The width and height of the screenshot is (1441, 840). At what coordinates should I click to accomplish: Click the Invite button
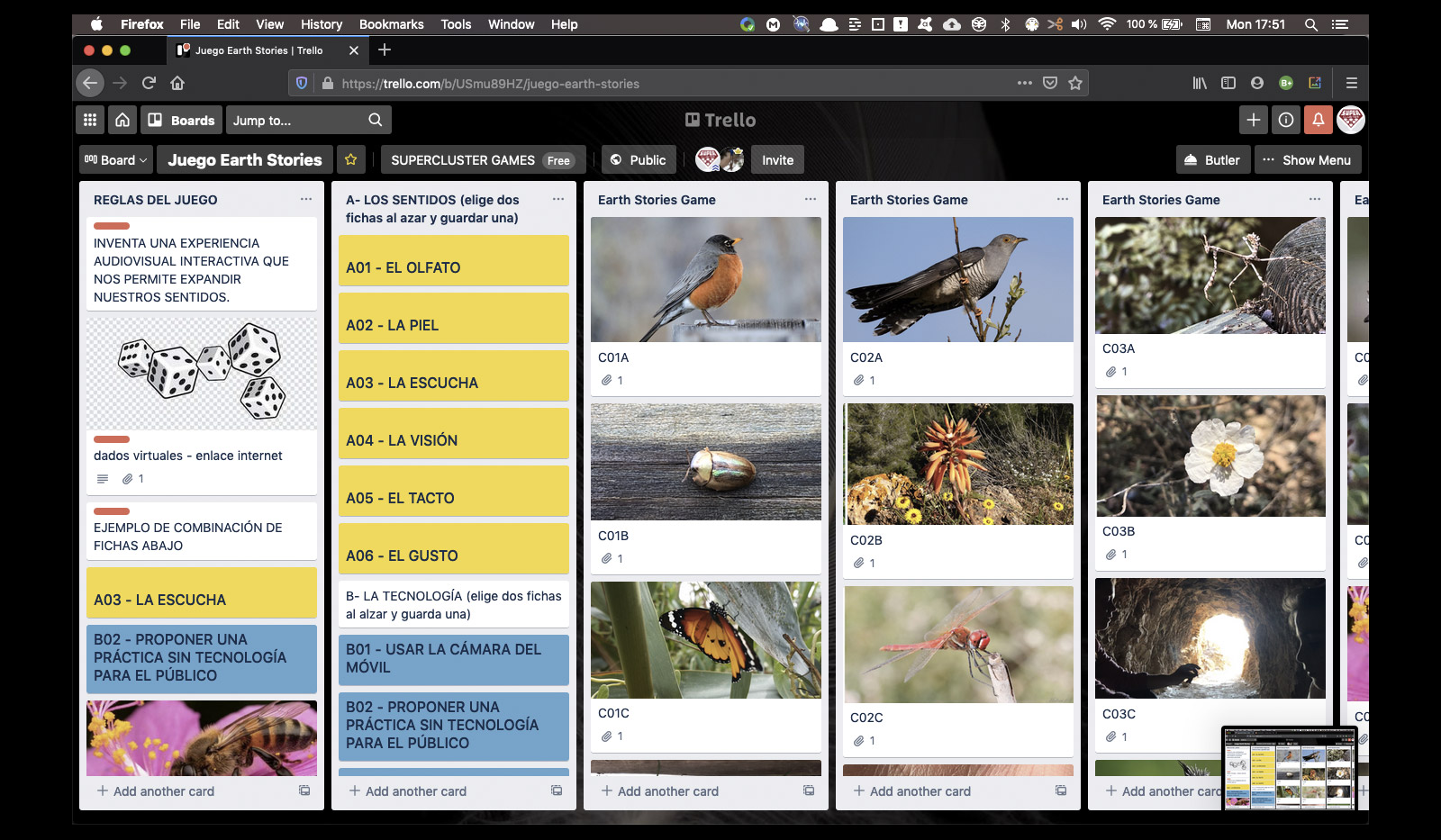(777, 160)
